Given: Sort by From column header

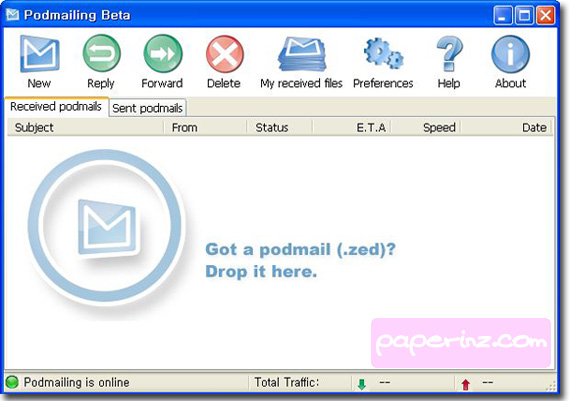Looking at the screenshot, I should pos(205,128).
